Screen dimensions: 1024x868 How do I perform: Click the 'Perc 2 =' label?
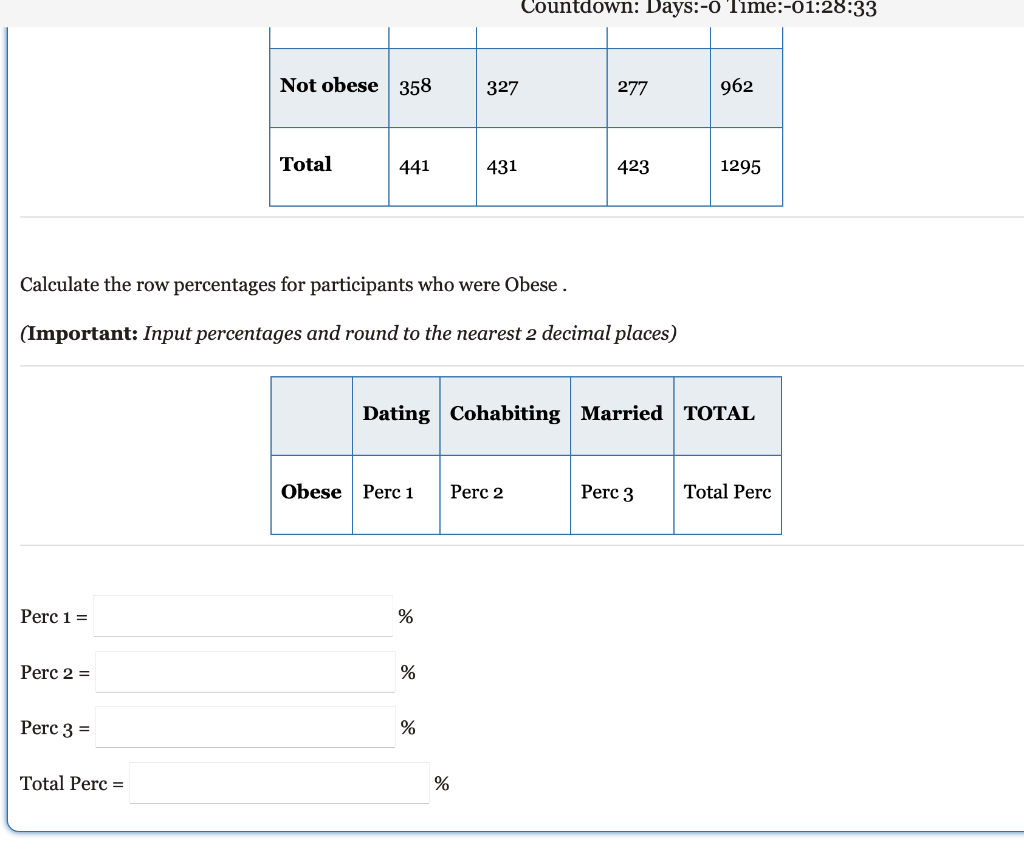click(x=55, y=673)
